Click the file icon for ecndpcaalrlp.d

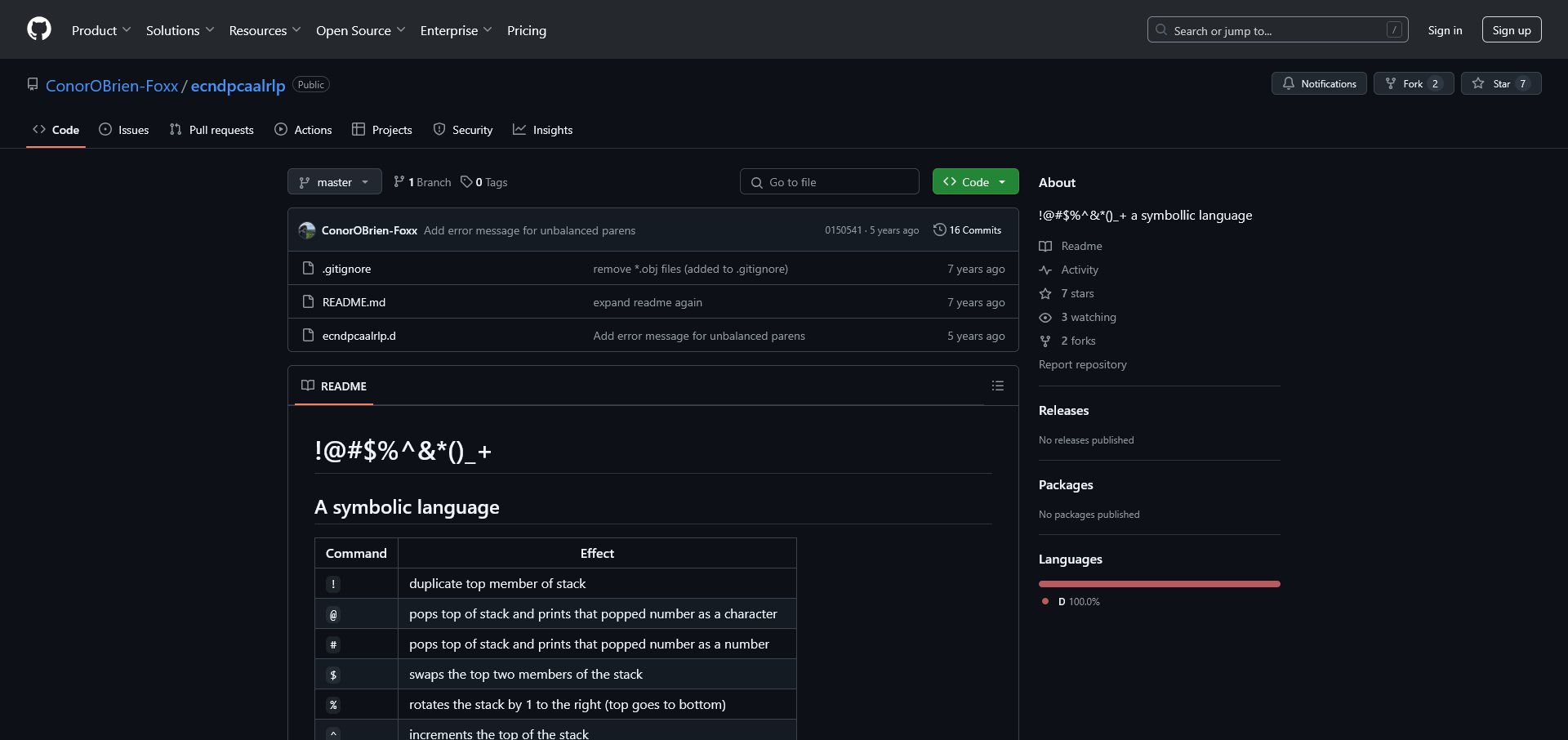tap(308, 335)
